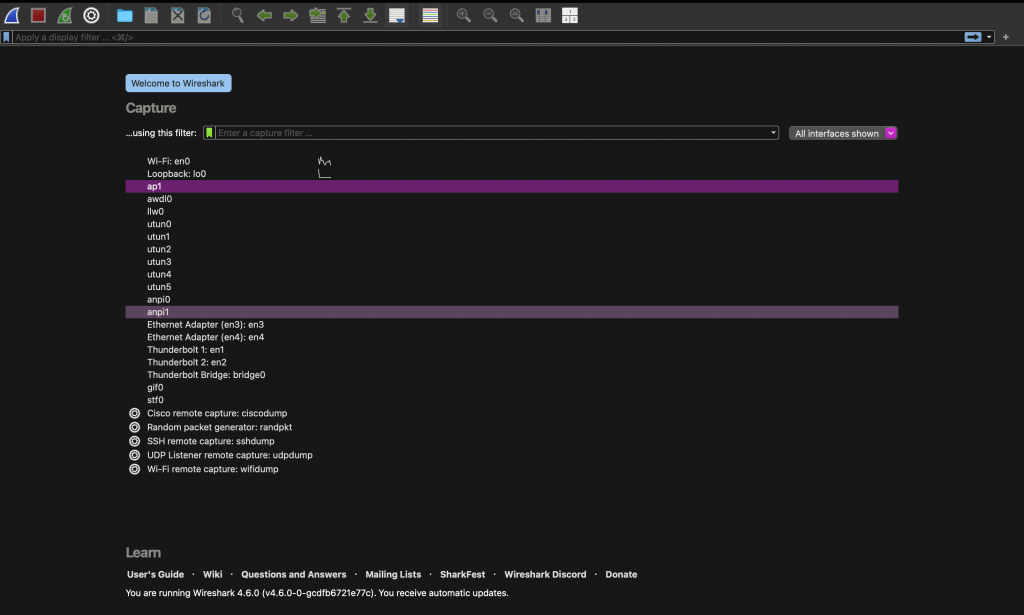Open a capture file using the folder icon
The image size is (1024, 615).
pyautogui.click(x=124, y=15)
